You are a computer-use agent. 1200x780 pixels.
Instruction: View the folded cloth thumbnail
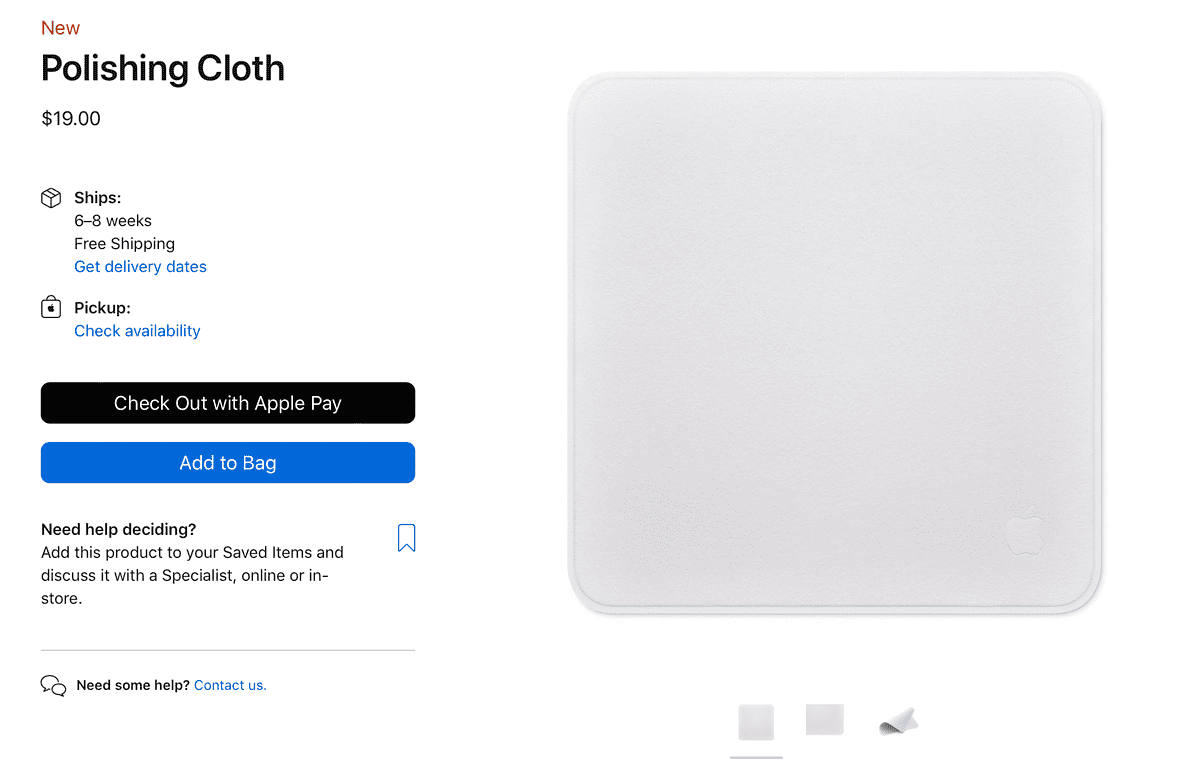[897, 721]
